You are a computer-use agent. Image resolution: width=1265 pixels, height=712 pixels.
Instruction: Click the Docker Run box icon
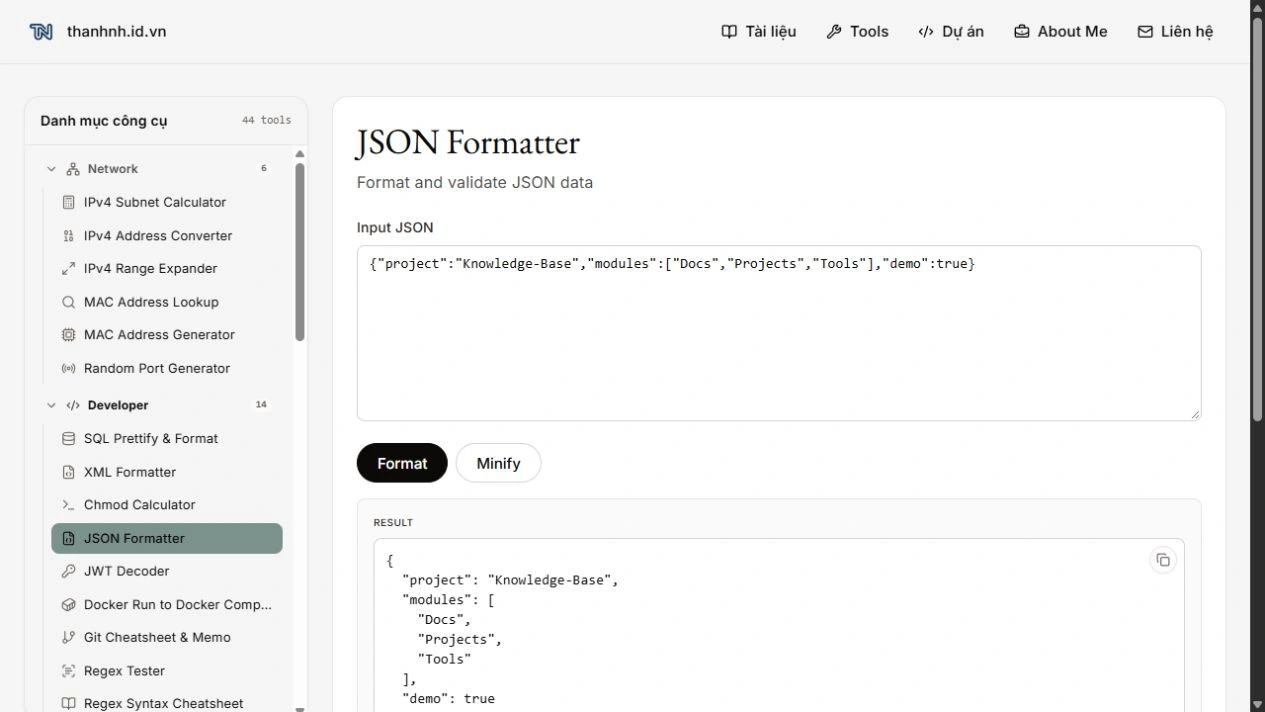coord(68,605)
